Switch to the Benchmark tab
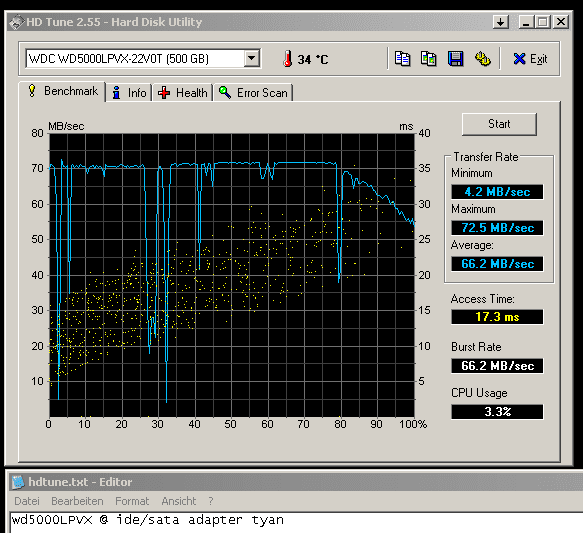 coord(62,91)
